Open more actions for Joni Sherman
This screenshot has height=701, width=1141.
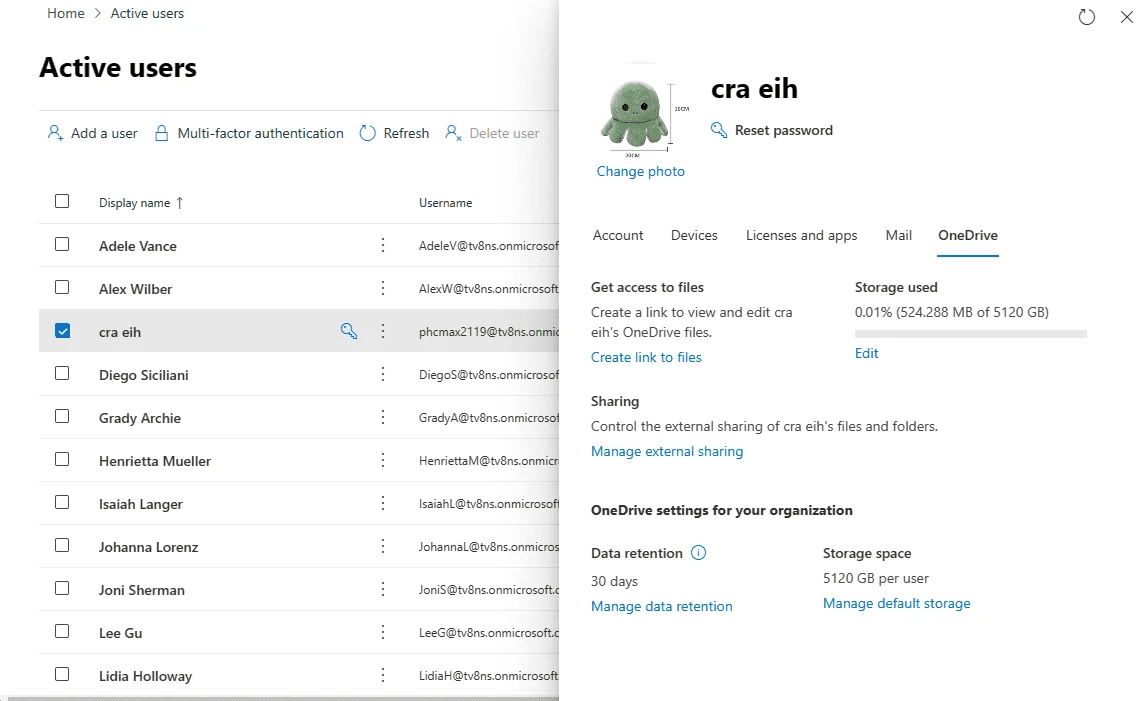[383, 589]
